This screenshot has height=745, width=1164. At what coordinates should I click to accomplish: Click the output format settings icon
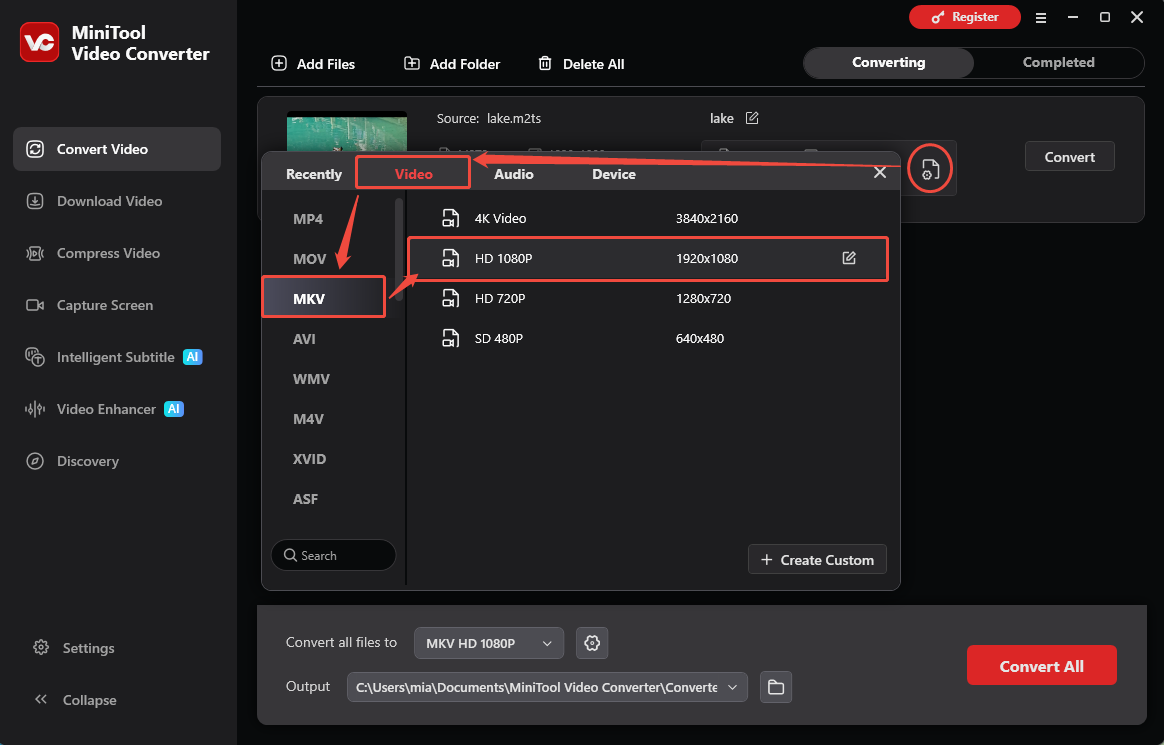point(930,169)
